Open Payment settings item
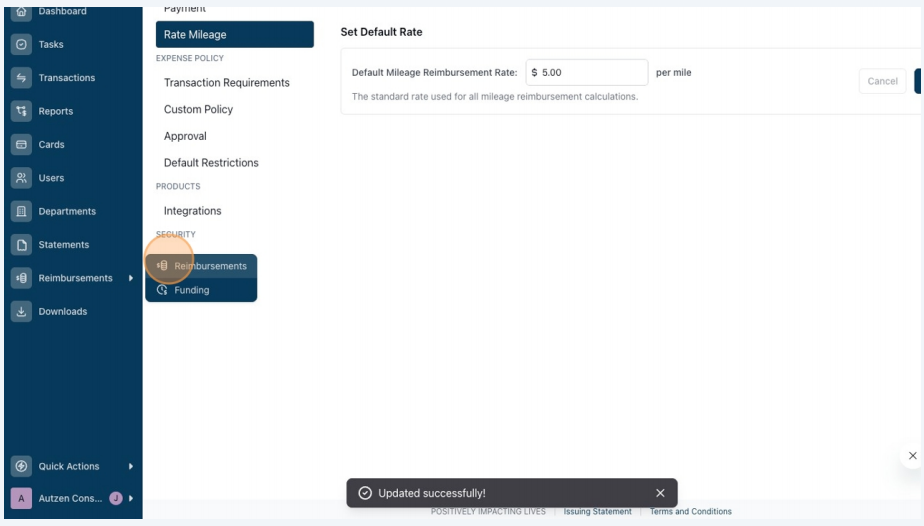The width and height of the screenshot is (924, 526). click(184, 10)
